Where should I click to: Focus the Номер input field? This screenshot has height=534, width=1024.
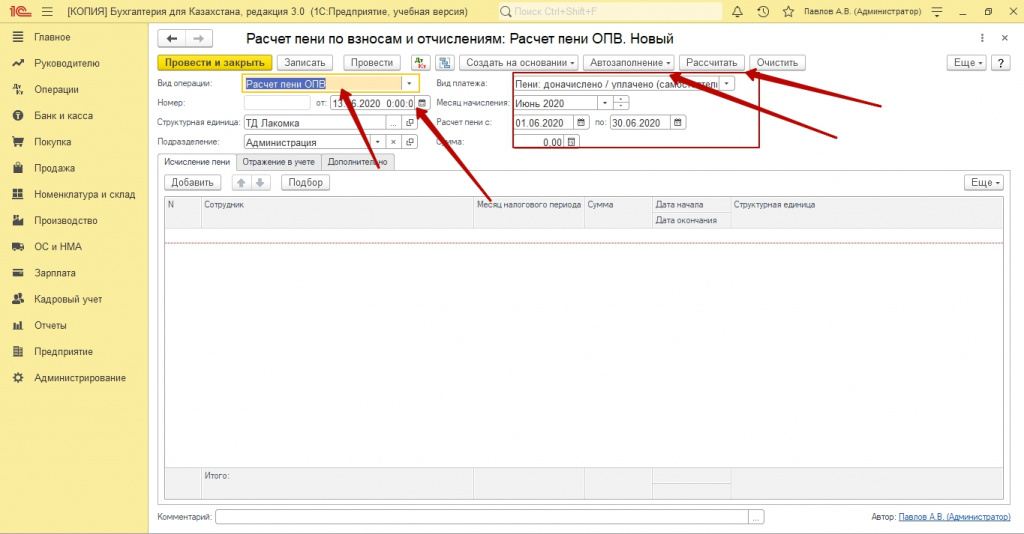277,103
